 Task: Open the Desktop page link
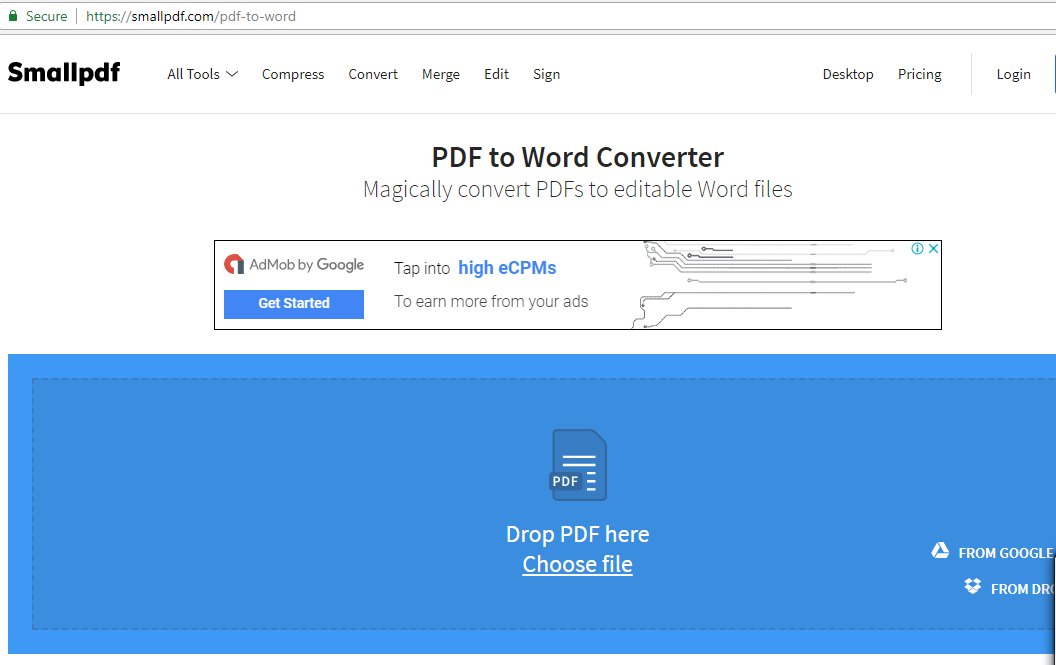point(848,74)
